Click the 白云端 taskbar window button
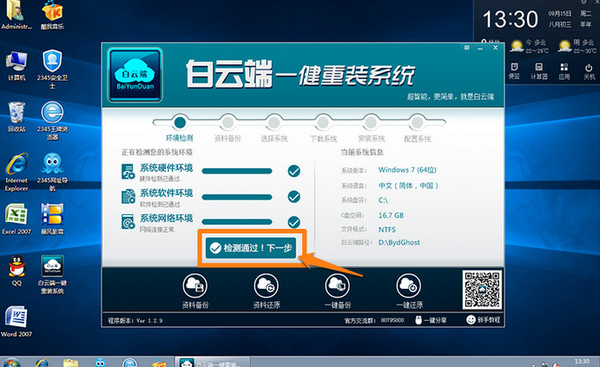 [x=212, y=362]
